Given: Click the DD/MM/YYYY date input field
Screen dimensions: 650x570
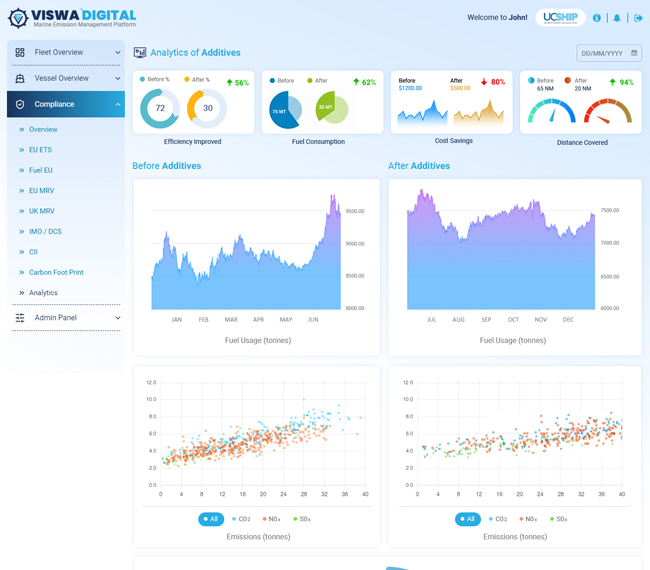Looking at the screenshot, I should point(609,53).
